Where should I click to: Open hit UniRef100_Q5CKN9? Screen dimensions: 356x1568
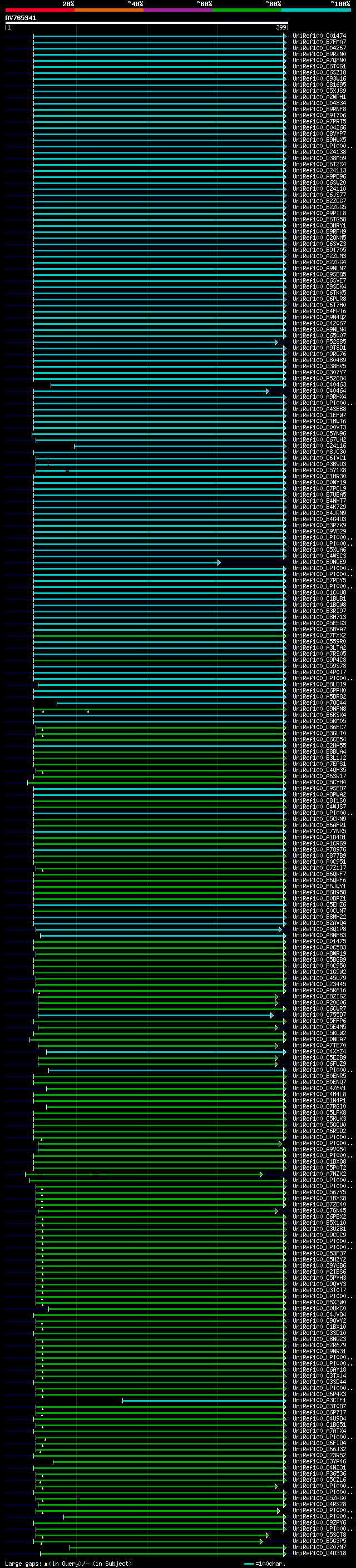[x=319, y=819]
